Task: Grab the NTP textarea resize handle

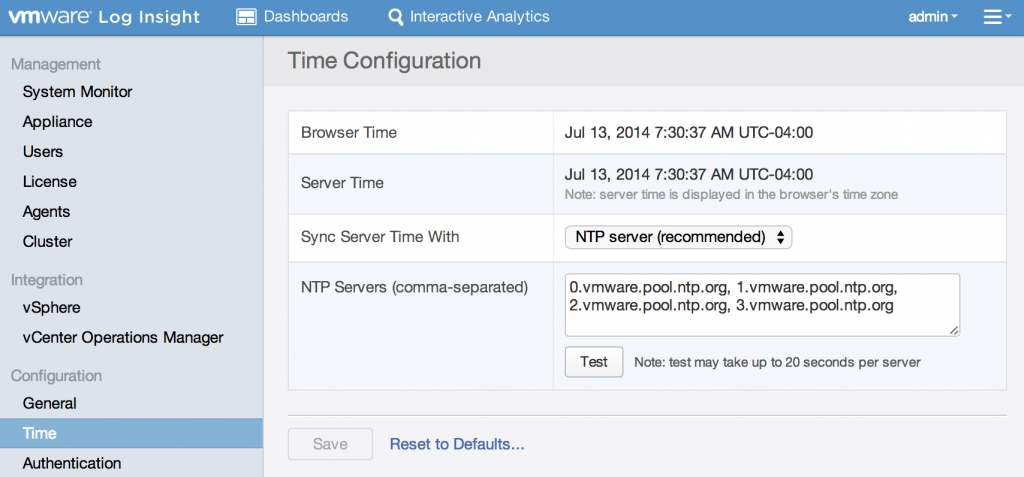Action: (x=954, y=330)
